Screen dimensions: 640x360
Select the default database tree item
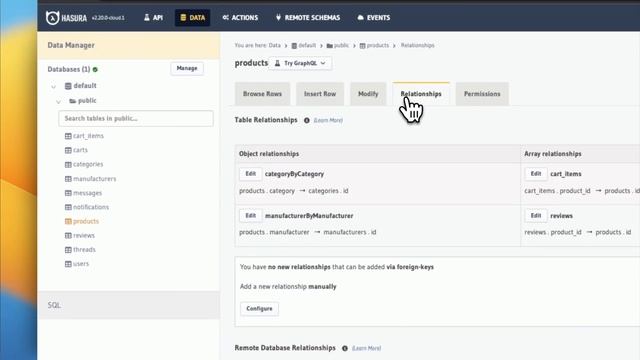[81, 86]
